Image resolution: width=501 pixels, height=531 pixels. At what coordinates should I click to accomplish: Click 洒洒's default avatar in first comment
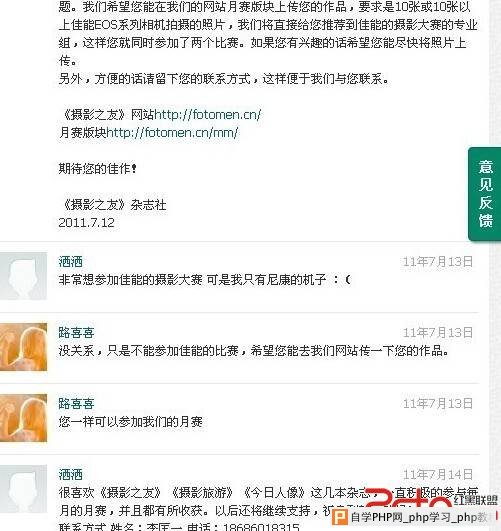click(23, 276)
